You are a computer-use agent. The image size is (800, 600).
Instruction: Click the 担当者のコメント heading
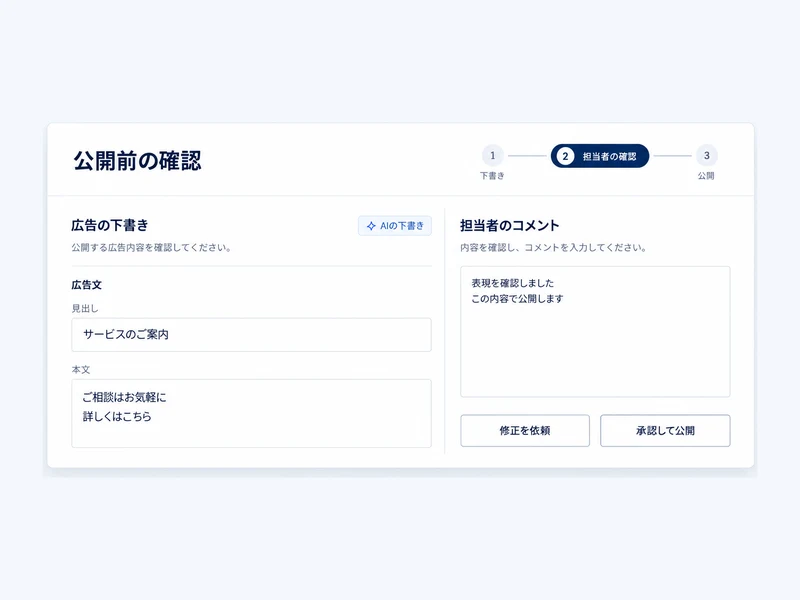click(x=510, y=225)
